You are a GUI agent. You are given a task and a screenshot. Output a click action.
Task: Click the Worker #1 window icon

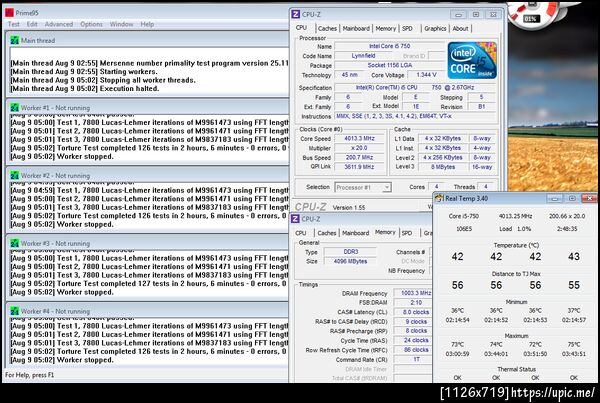[x=15, y=108]
